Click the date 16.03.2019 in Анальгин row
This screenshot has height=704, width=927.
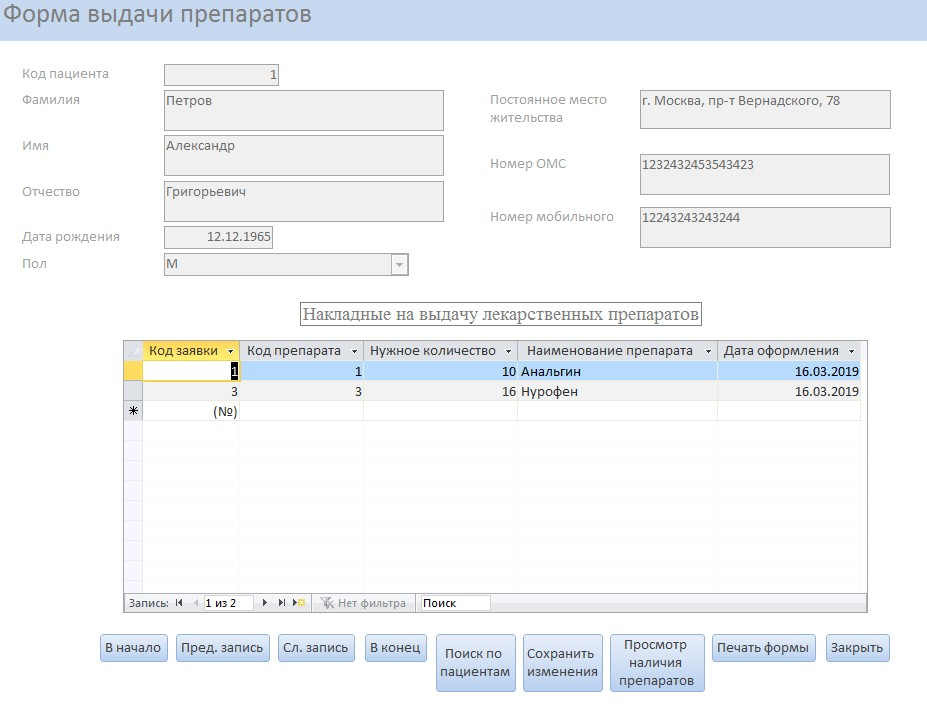tap(789, 371)
